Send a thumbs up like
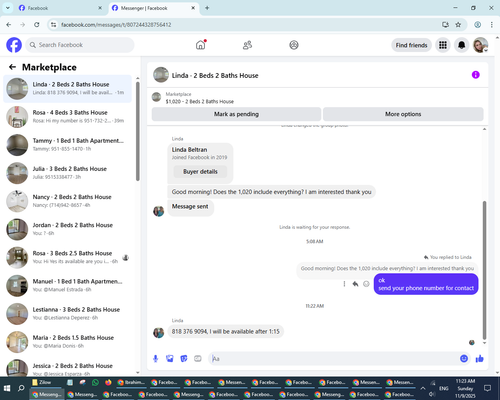This screenshot has height=400, width=500. pos(479,359)
